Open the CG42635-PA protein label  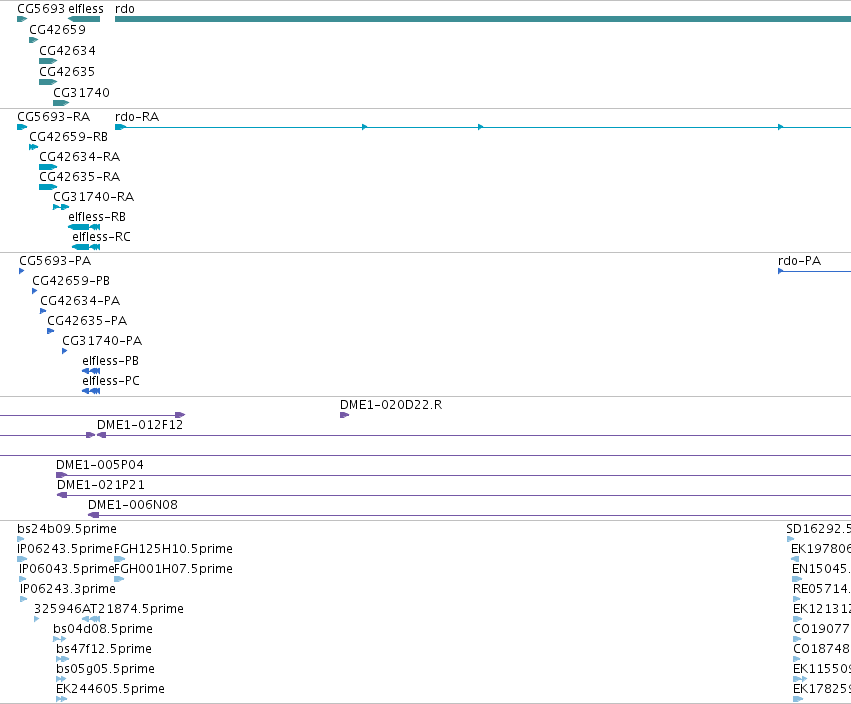(x=87, y=321)
